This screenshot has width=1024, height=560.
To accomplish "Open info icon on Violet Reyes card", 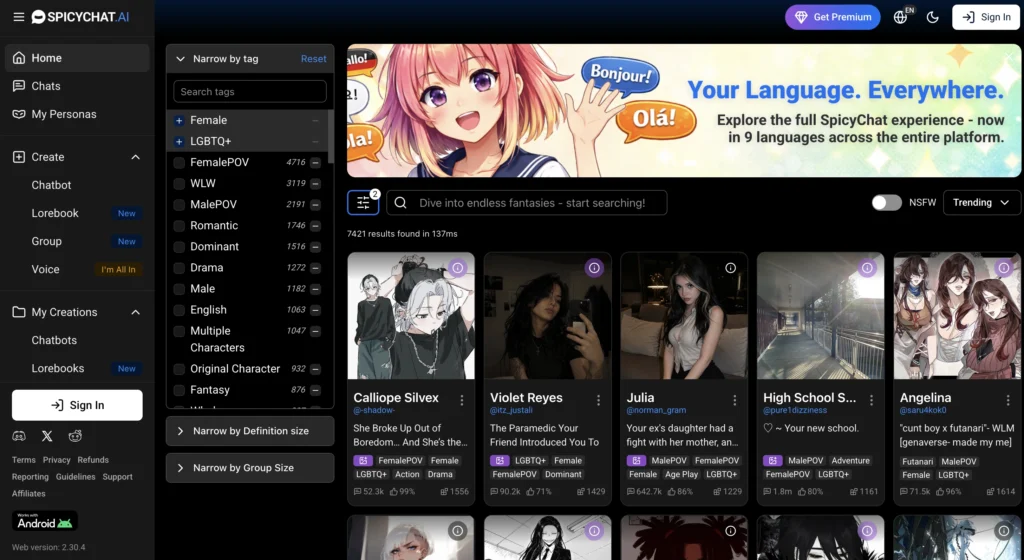I will (x=594, y=268).
